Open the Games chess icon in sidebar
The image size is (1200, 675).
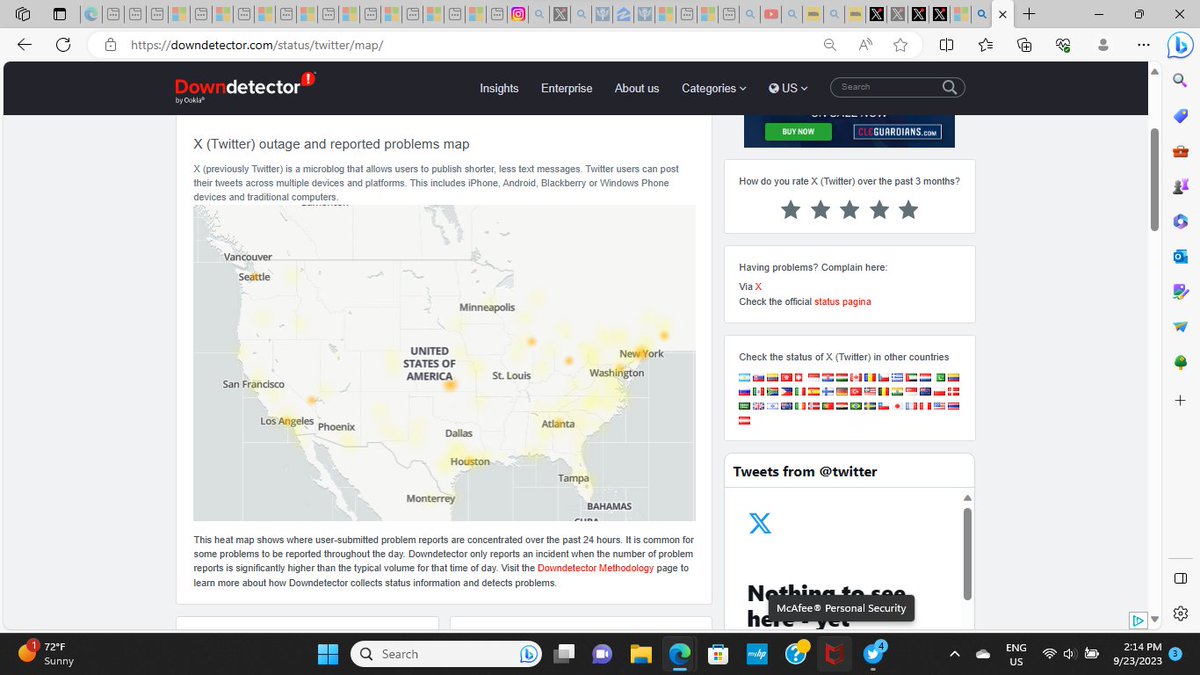click(1180, 186)
